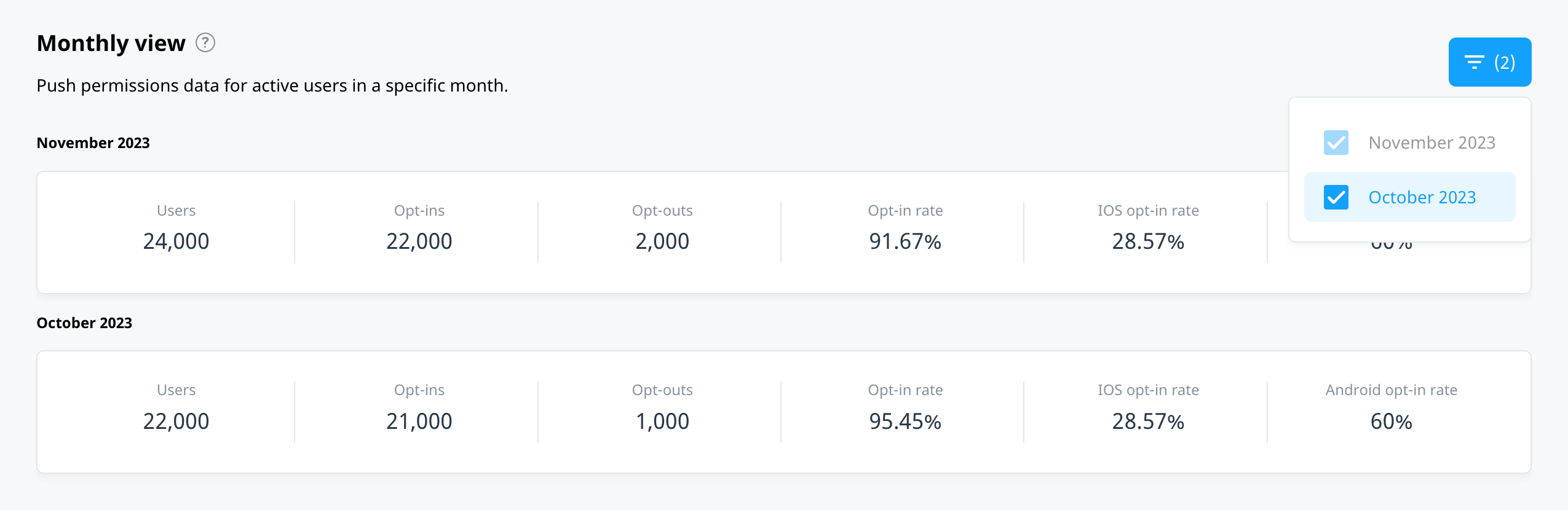The height and width of the screenshot is (510, 1568).
Task: Click October 2023 section title
Action: 84,323
